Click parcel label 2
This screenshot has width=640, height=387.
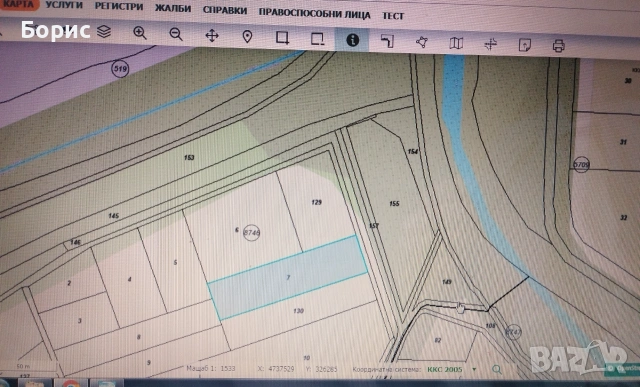[x=69, y=283]
